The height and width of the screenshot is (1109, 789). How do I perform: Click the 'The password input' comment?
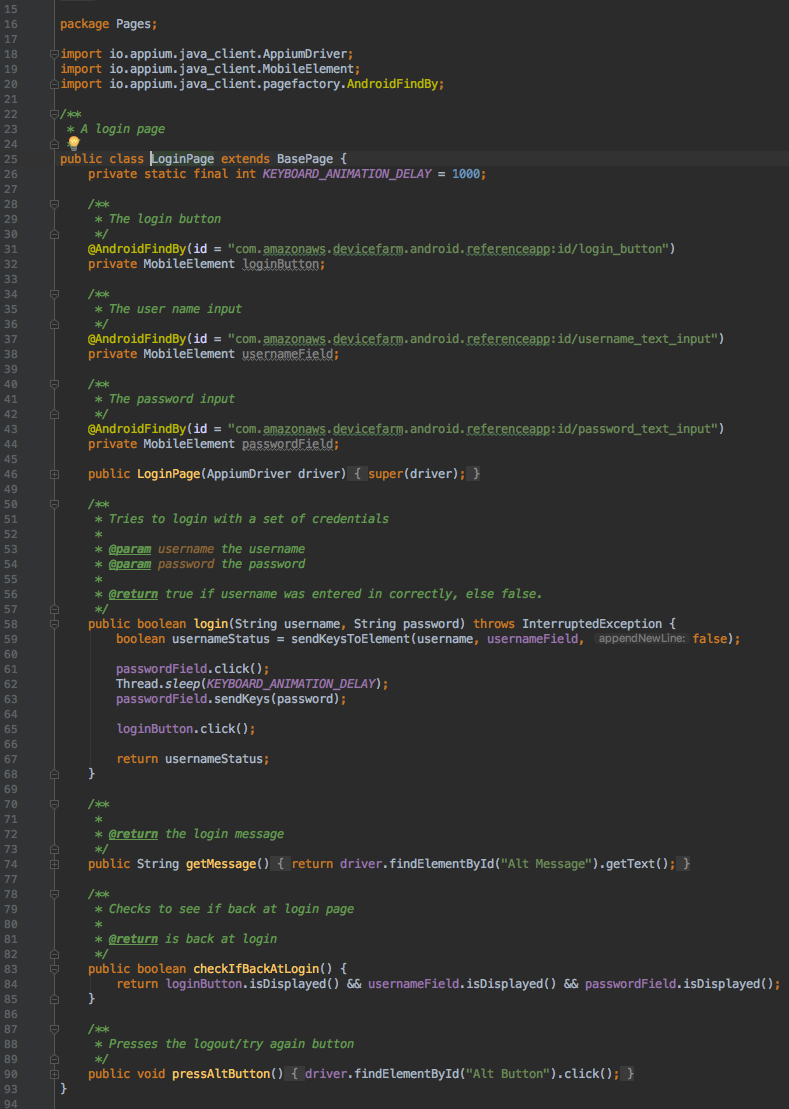(172, 399)
